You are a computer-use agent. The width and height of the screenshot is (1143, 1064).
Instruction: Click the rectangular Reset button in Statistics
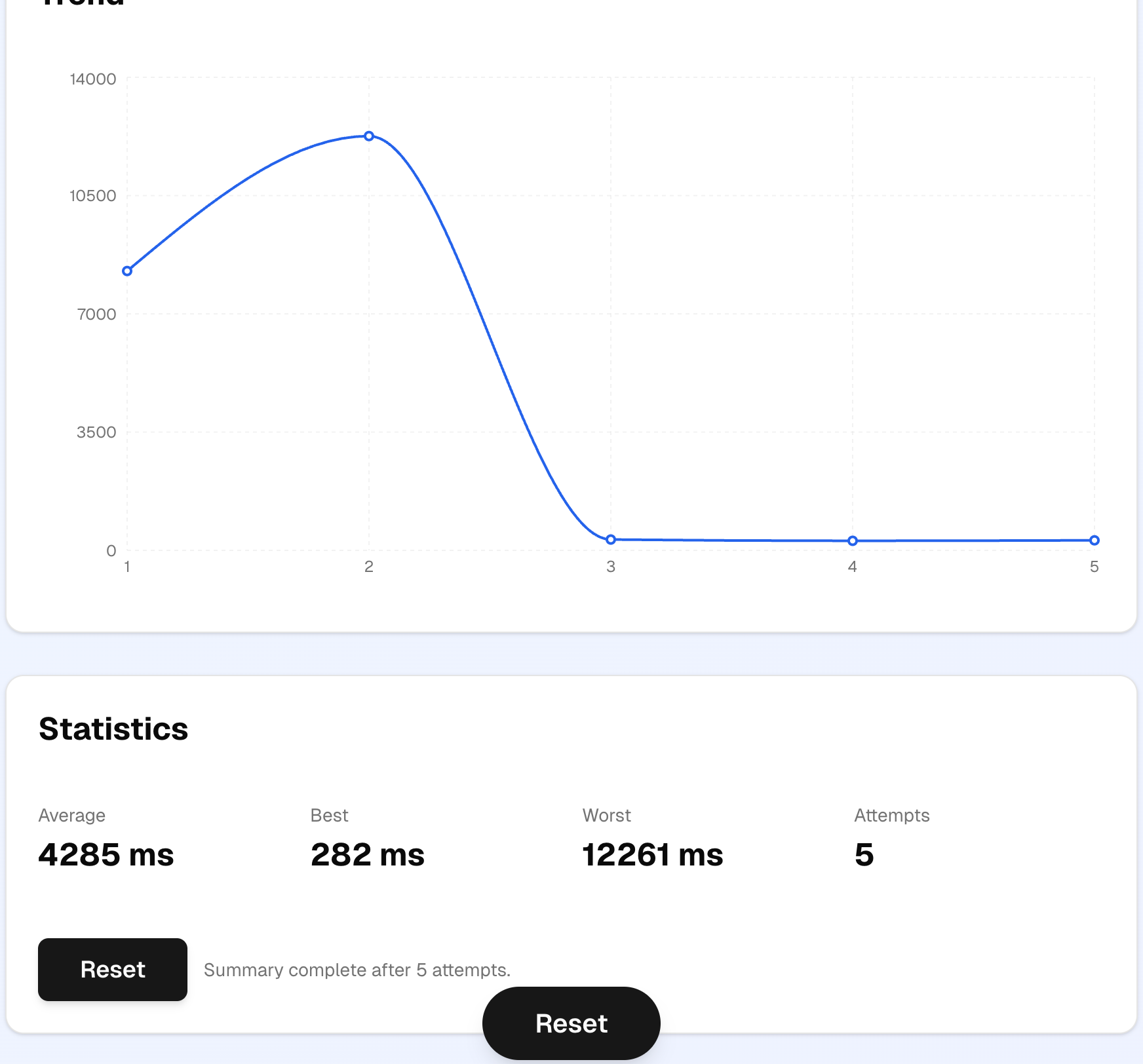click(x=112, y=970)
